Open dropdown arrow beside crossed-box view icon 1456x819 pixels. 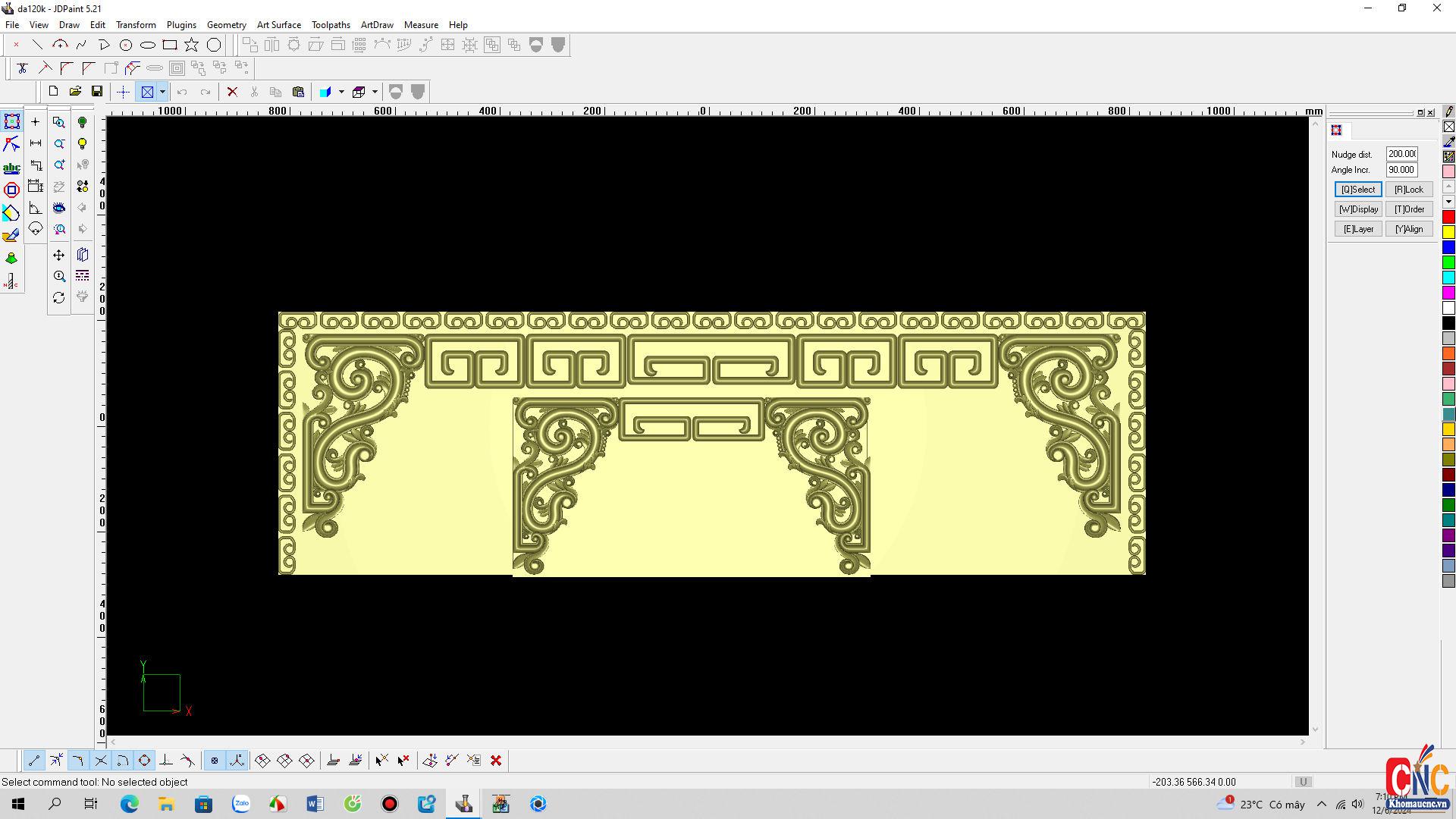pyautogui.click(x=162, y=92)
